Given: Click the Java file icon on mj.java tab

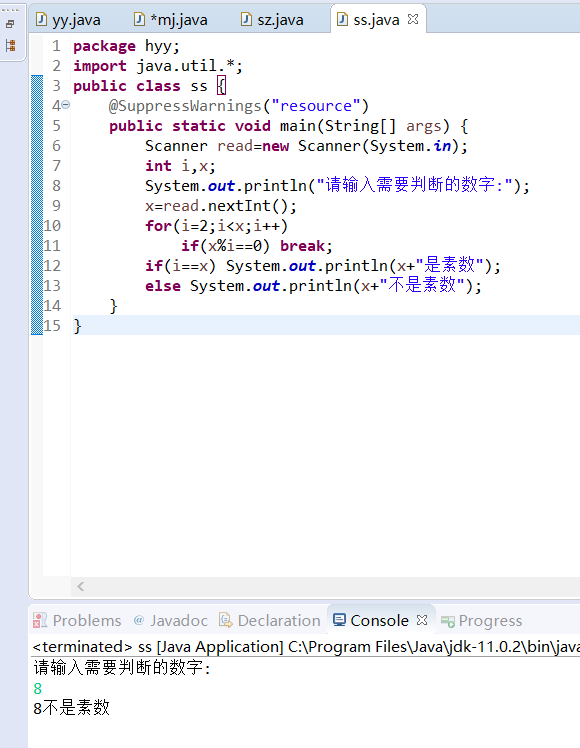Looking at the screenshot, I should point(139,19).
